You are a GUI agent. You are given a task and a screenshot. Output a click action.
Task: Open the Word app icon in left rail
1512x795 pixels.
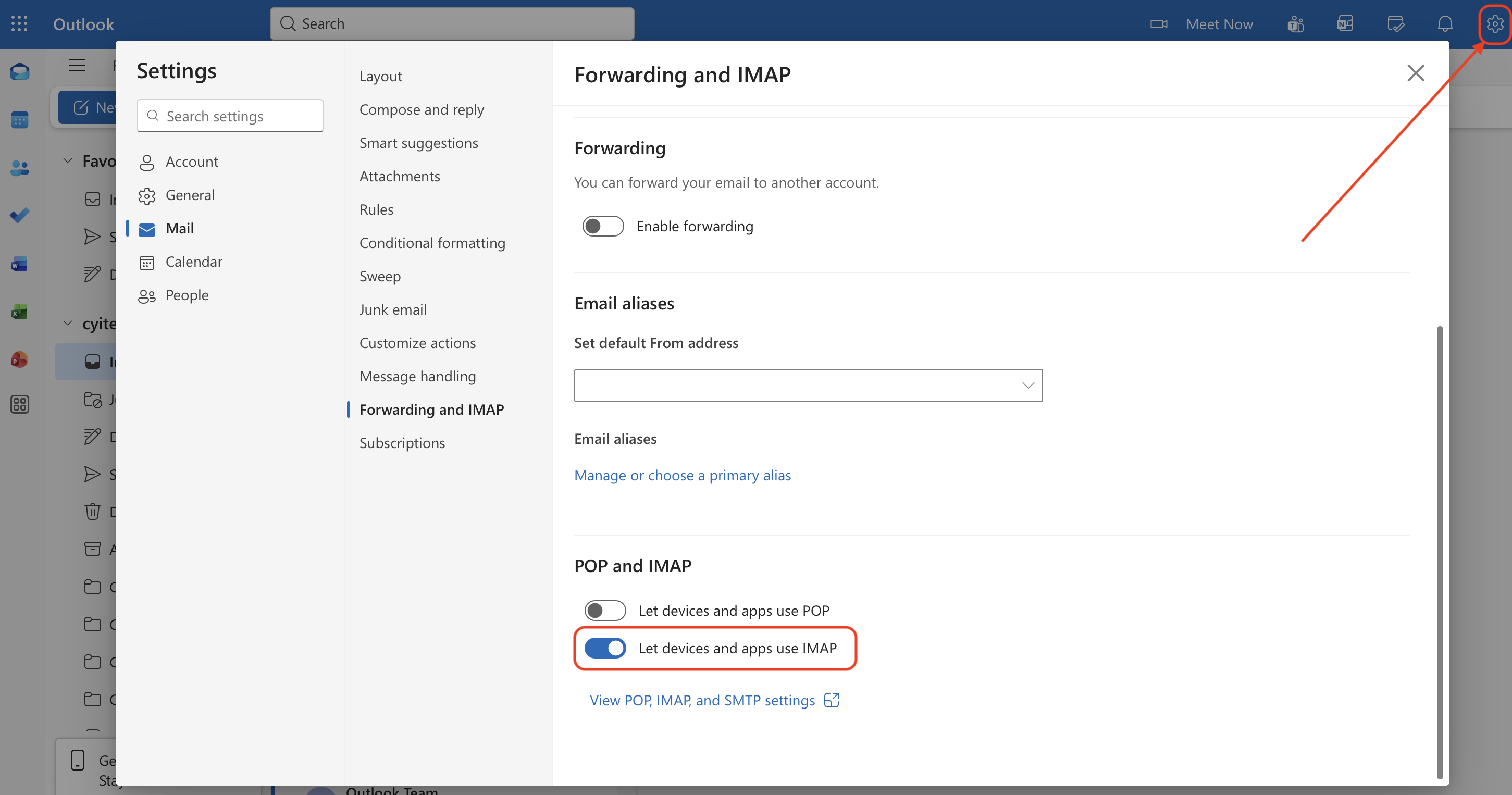coord(19,264)
